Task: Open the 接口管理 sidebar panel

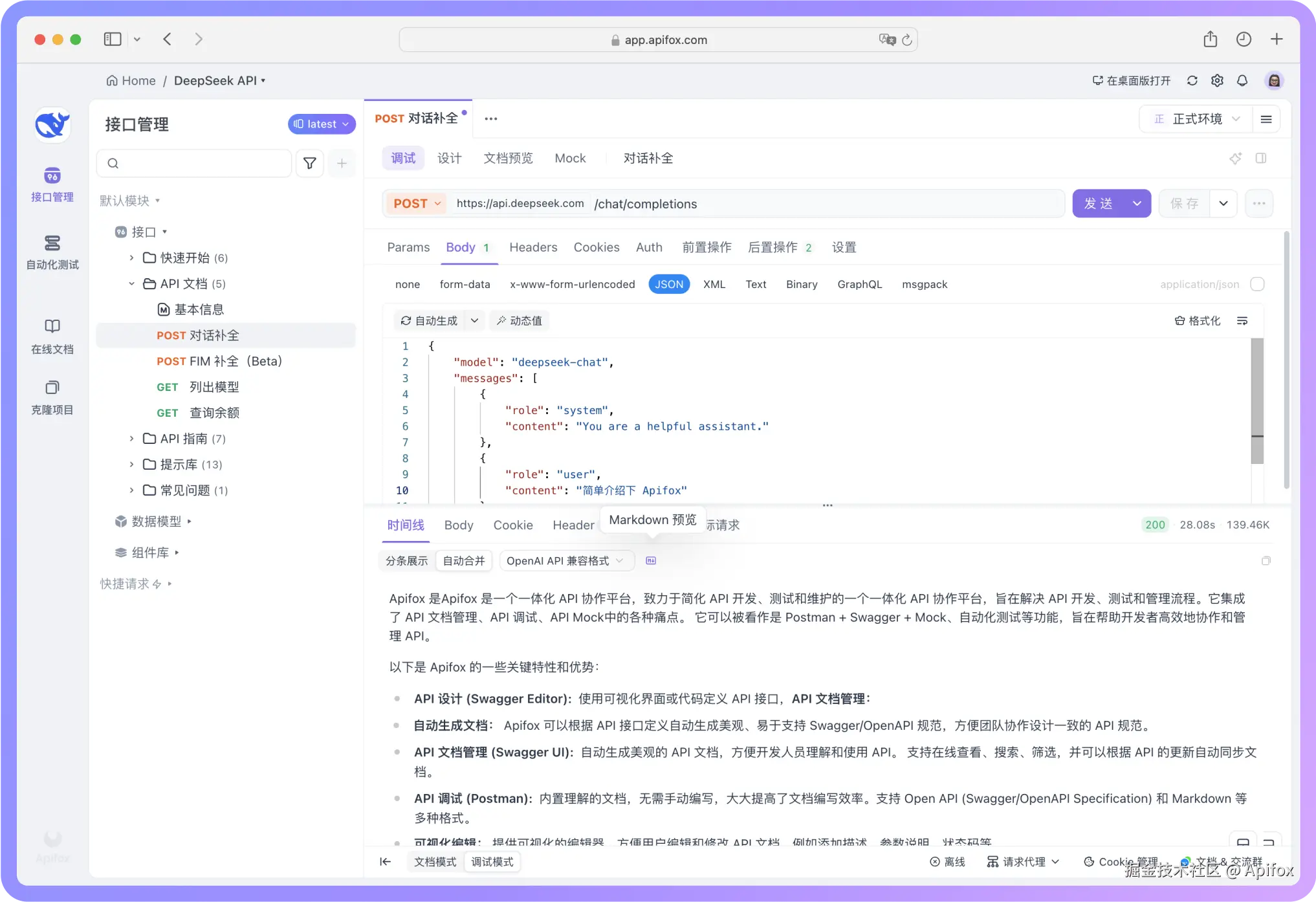Action: coord(52,184)
